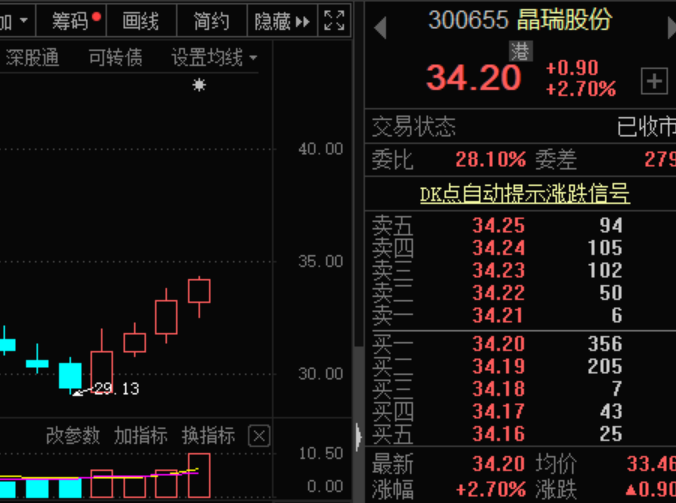The height and width of the screenshot is (503, 676).
Task: Toggle the 隐藏 hide panel button
Action: click(x=282, y=20)
